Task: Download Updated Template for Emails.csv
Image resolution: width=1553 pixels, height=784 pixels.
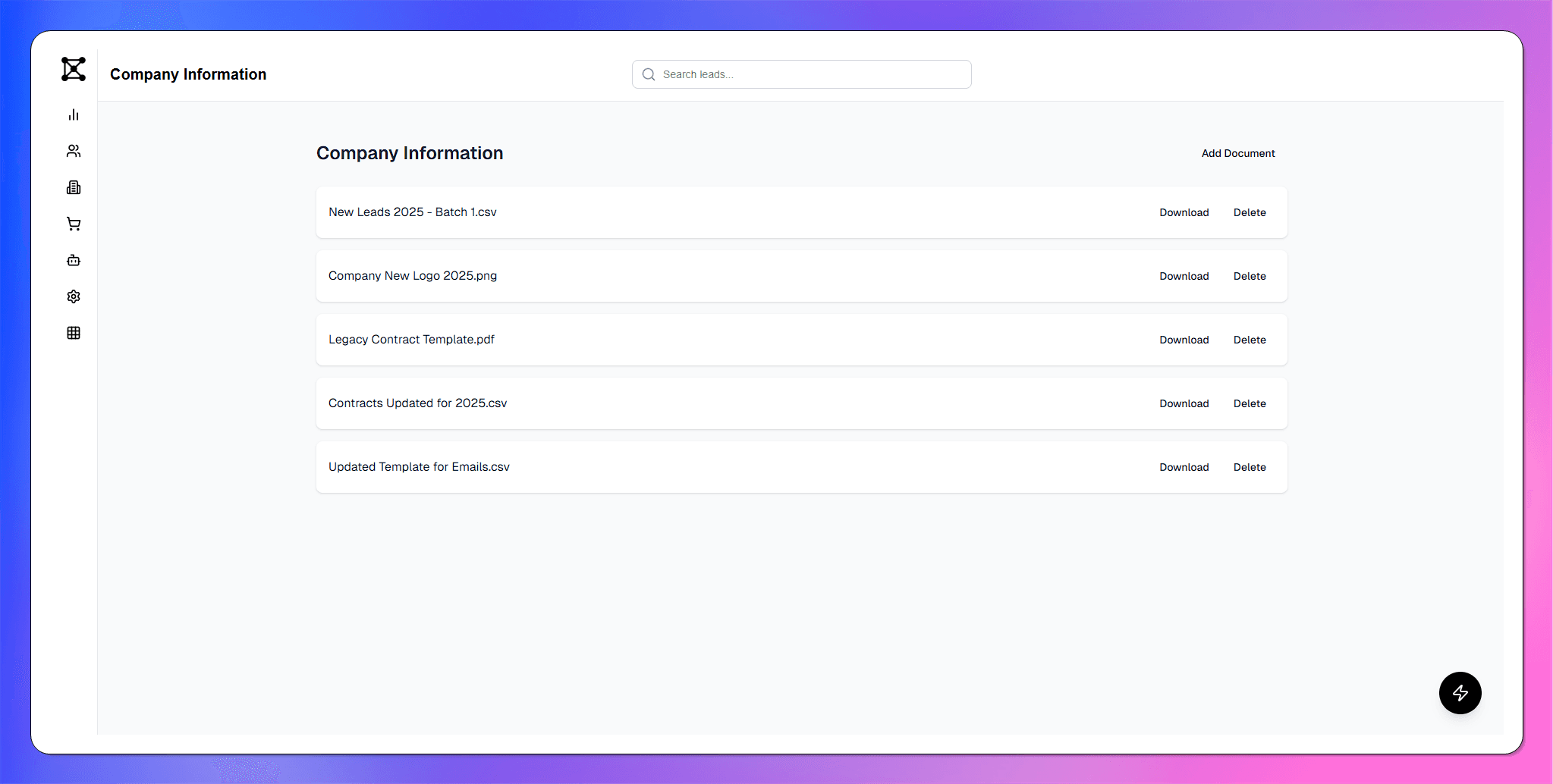Action: point(1184,467)
